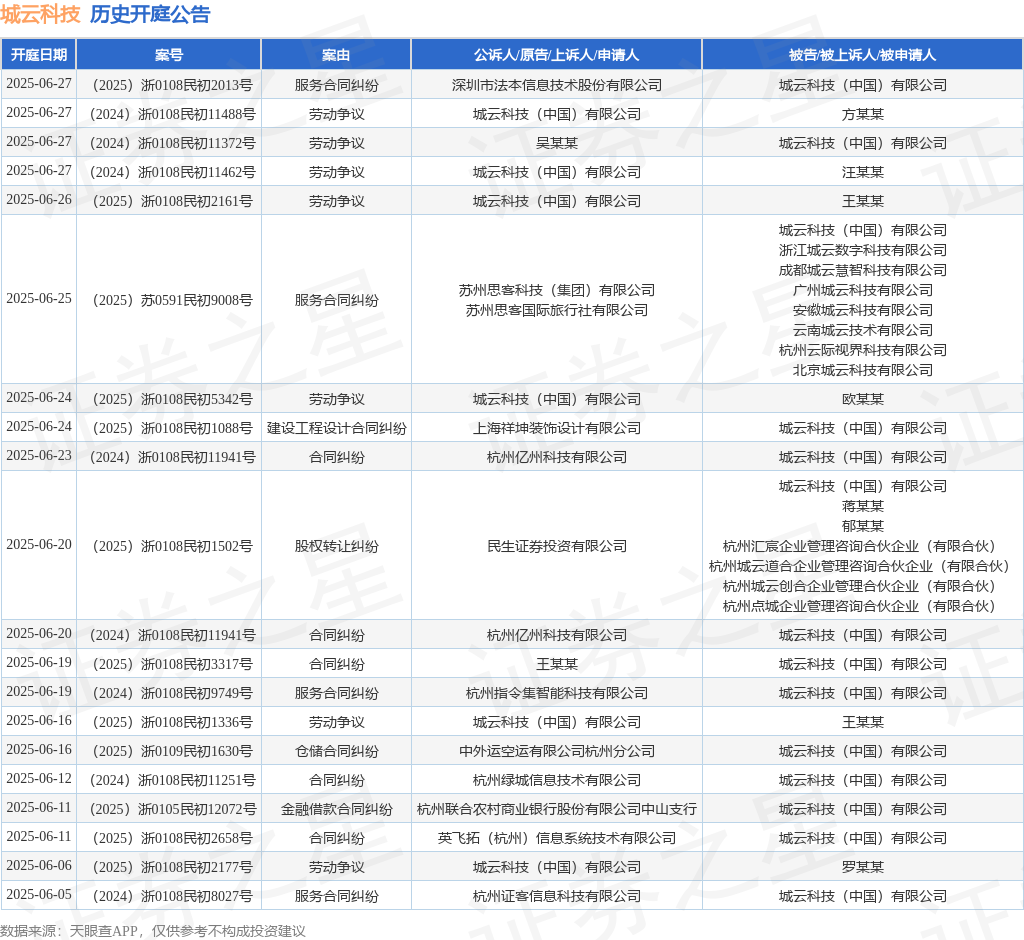
Task: Click plaintiff 英飞拓（杭州）信息系统技术有限公司
Action: point(556,838)
